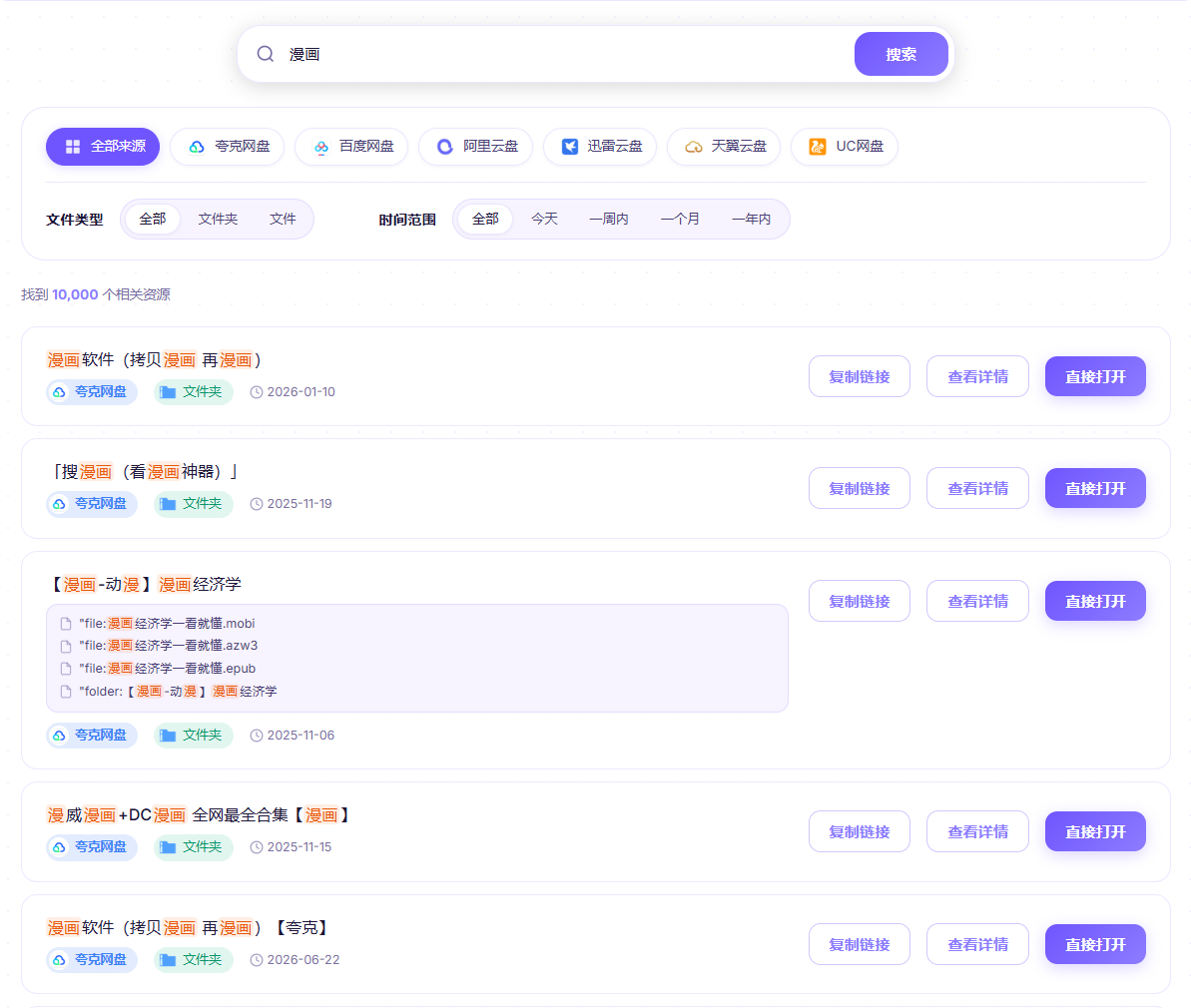This screenshot has height=1008, width=1191.
Task: Copy link for 搜漫画 result
Action: pos(860,488)
